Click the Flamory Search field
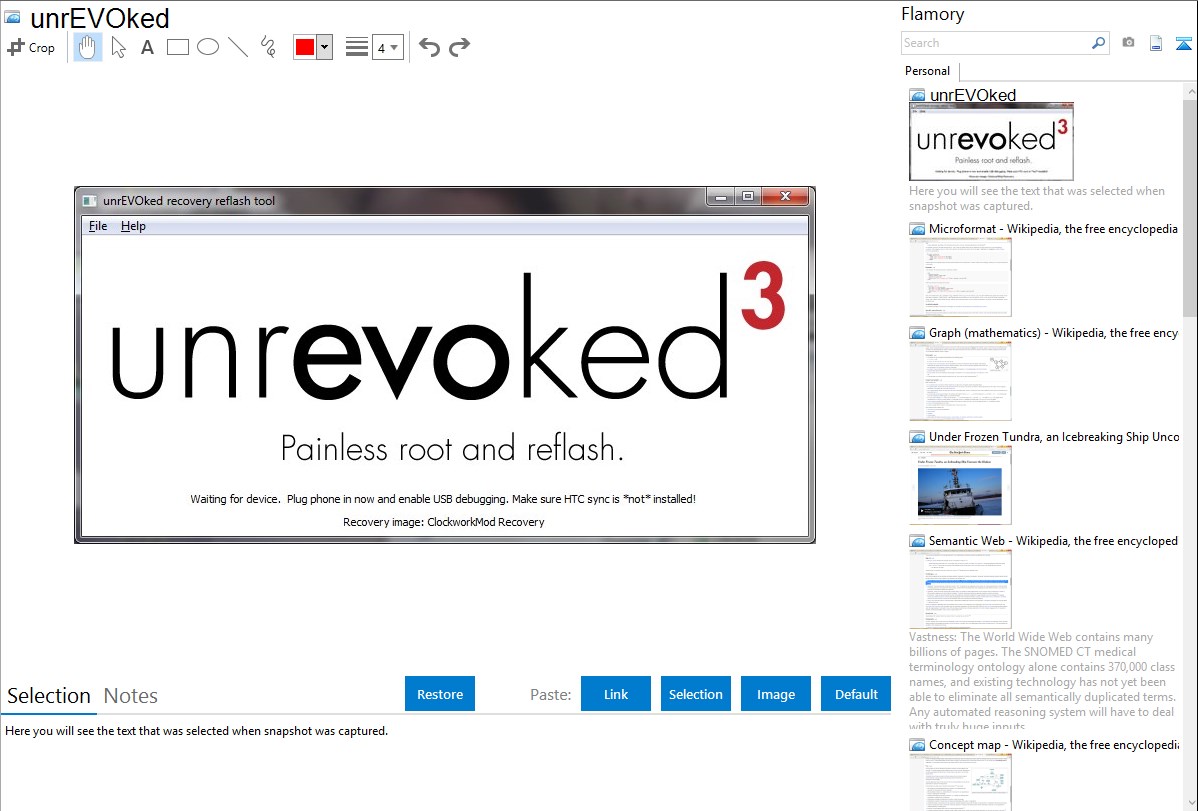 coord(996,43)
